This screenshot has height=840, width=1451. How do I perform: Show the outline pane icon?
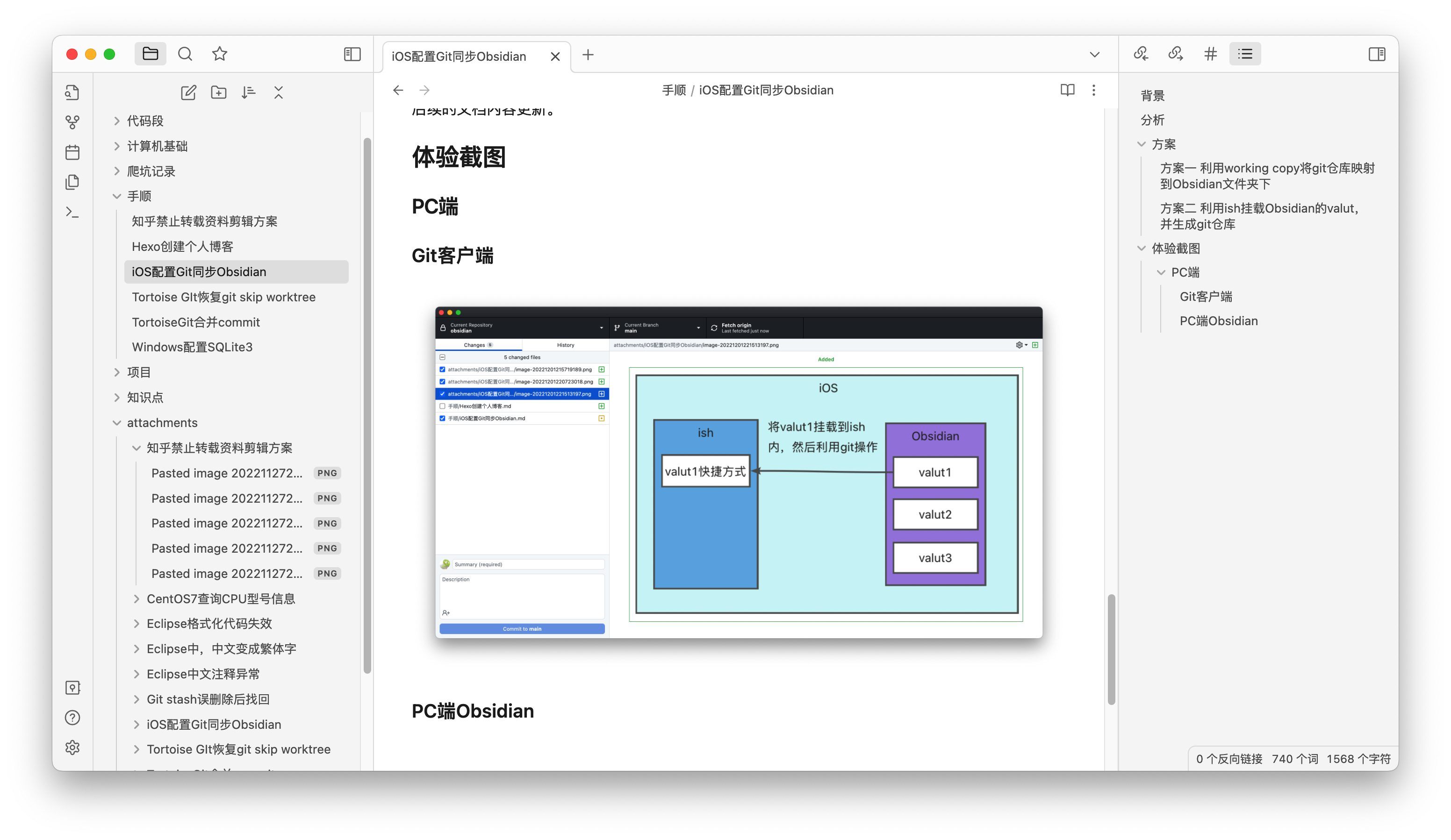point(1245,54)
